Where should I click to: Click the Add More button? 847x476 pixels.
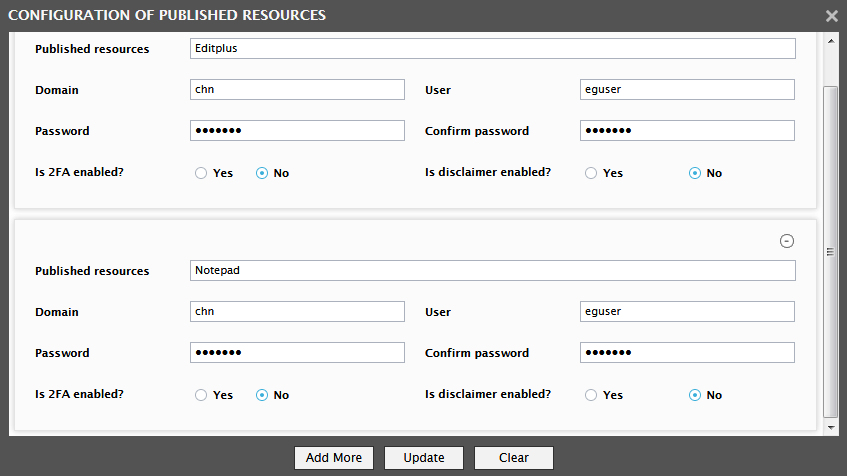tap(334, 458)
